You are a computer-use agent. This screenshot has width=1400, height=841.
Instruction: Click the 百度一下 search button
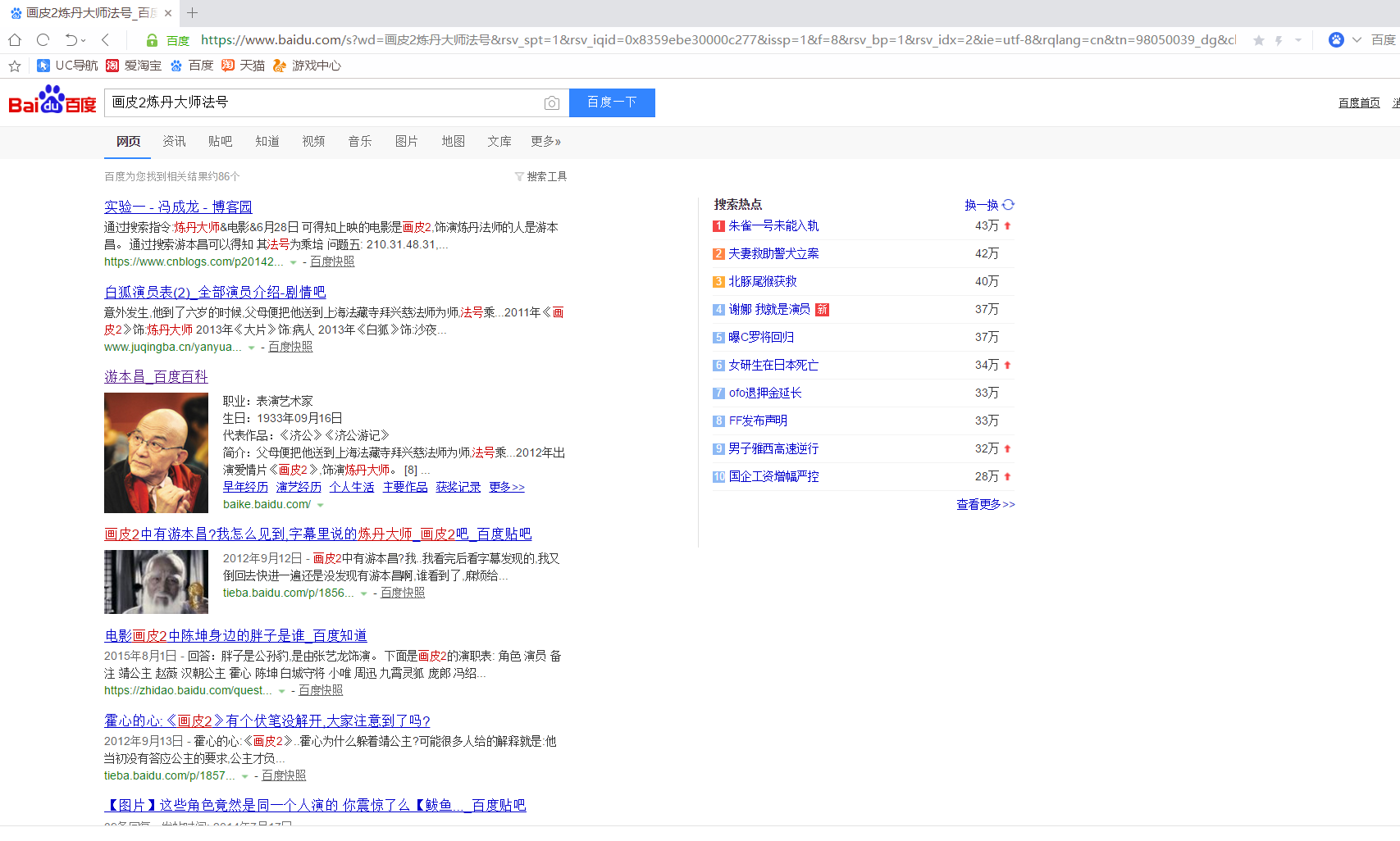tap(612, 102)
